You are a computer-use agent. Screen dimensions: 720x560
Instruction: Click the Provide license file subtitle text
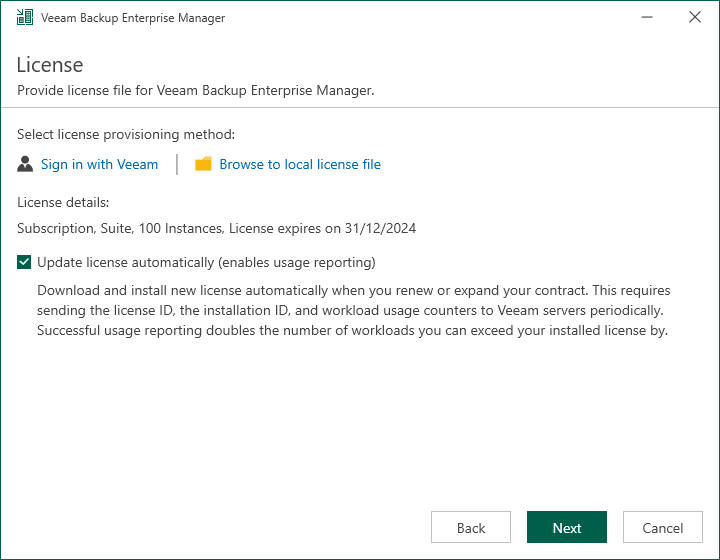tap(196, 90)
